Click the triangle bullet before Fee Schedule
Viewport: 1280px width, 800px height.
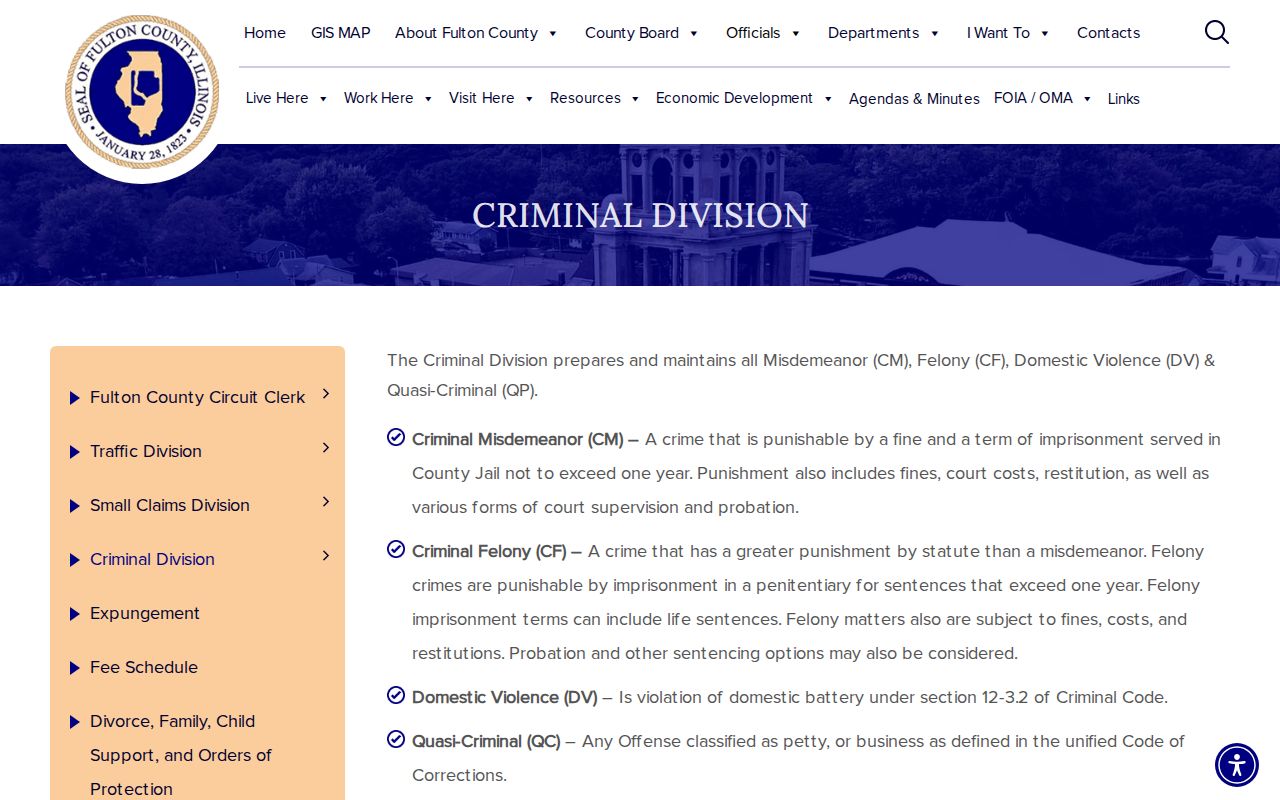point(75,668)
